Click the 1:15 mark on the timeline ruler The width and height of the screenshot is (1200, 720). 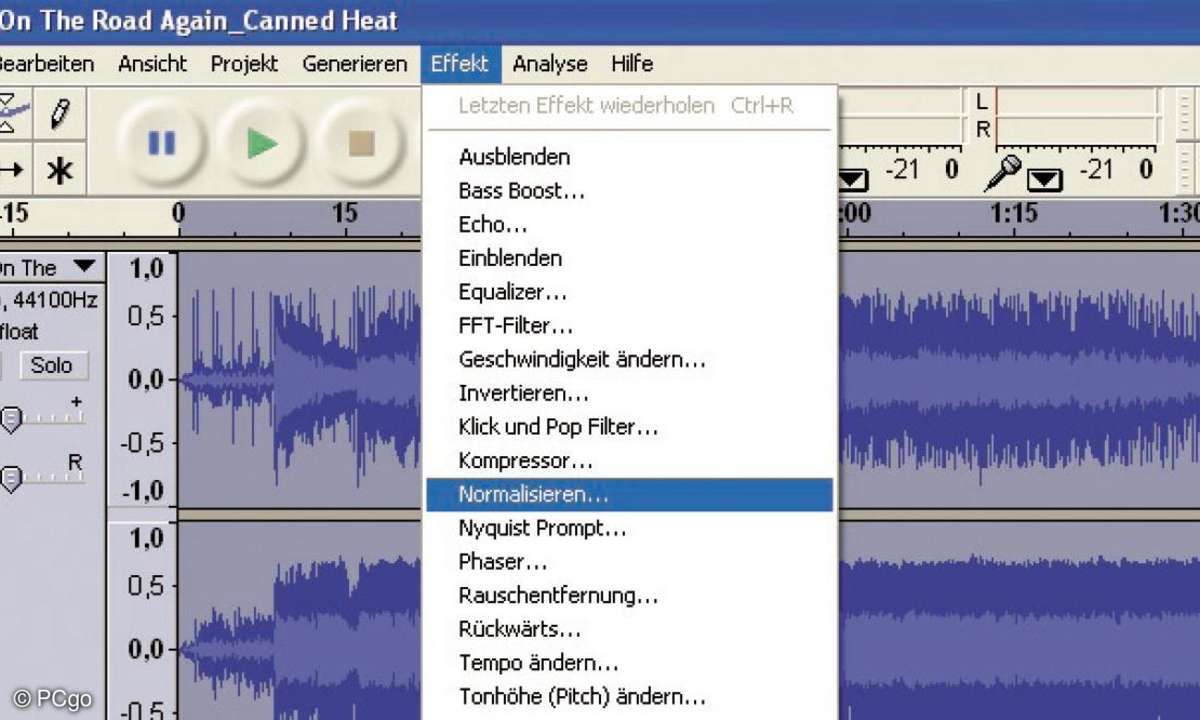1013,214
